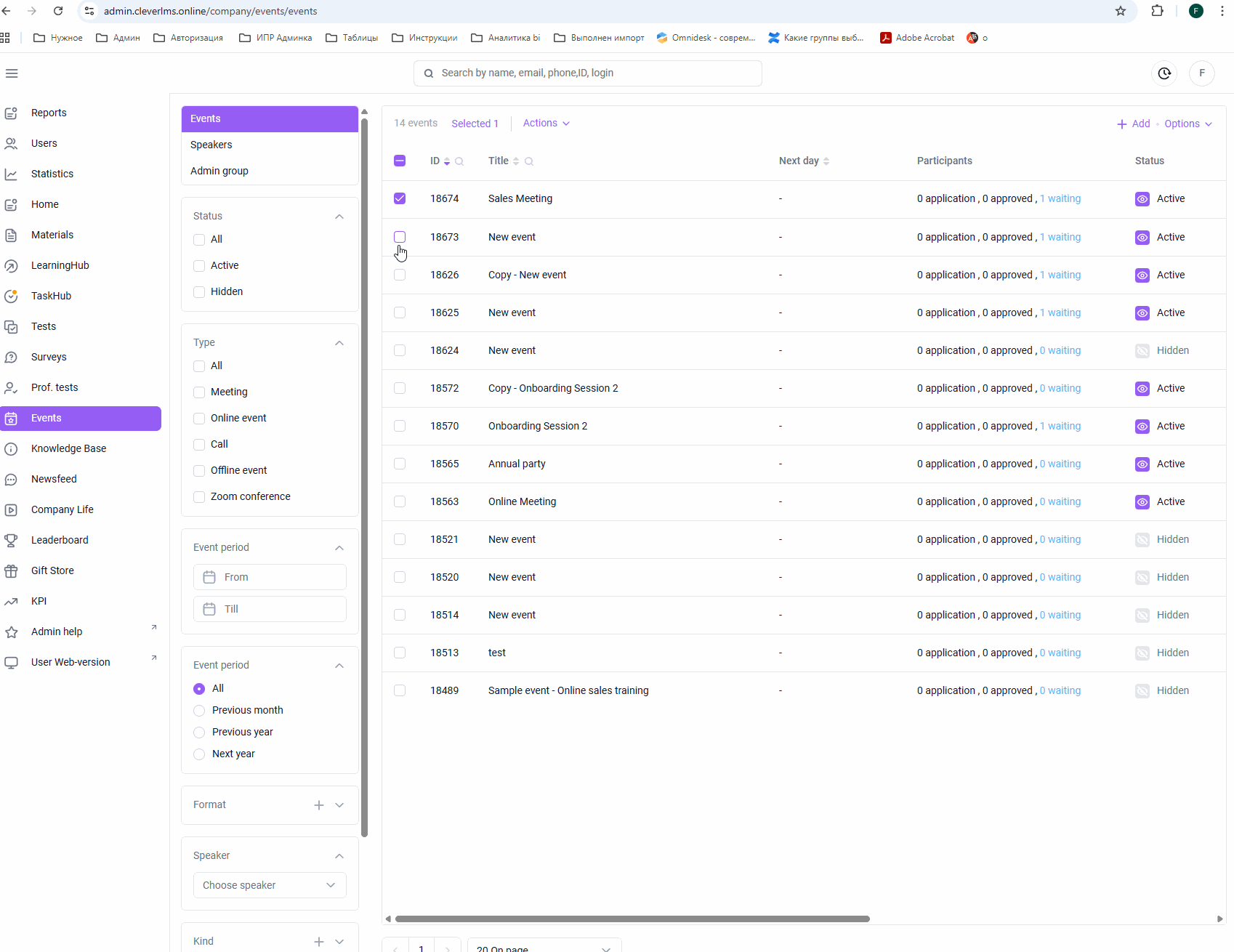Collapse the Status filter section

[x=339, y=217]
